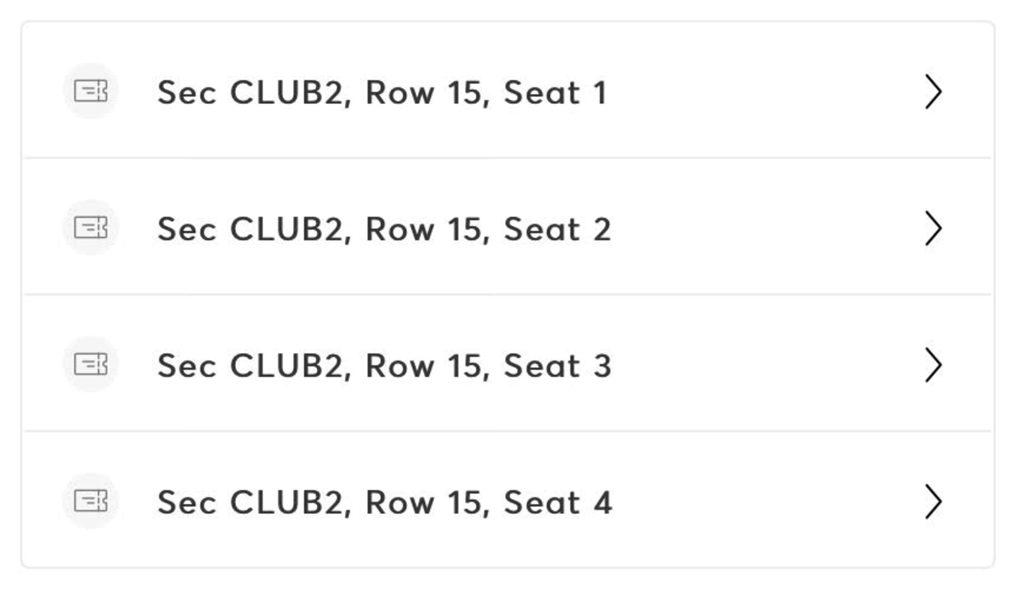
Task: Select the 'Sec CLUB2, Row 15, Seat 2' label
Action: (385, 229)
